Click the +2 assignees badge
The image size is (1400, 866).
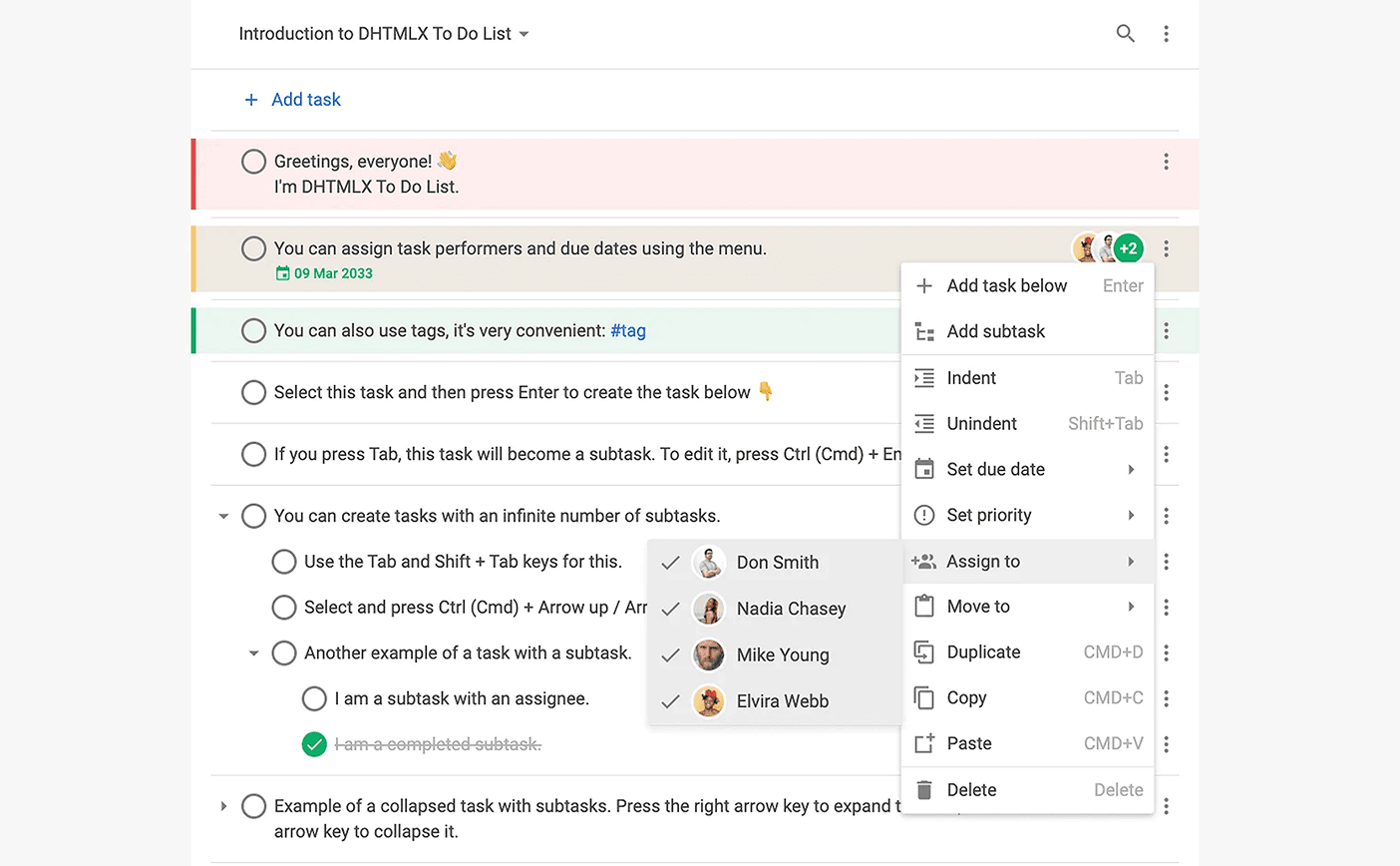[1128, 248]
